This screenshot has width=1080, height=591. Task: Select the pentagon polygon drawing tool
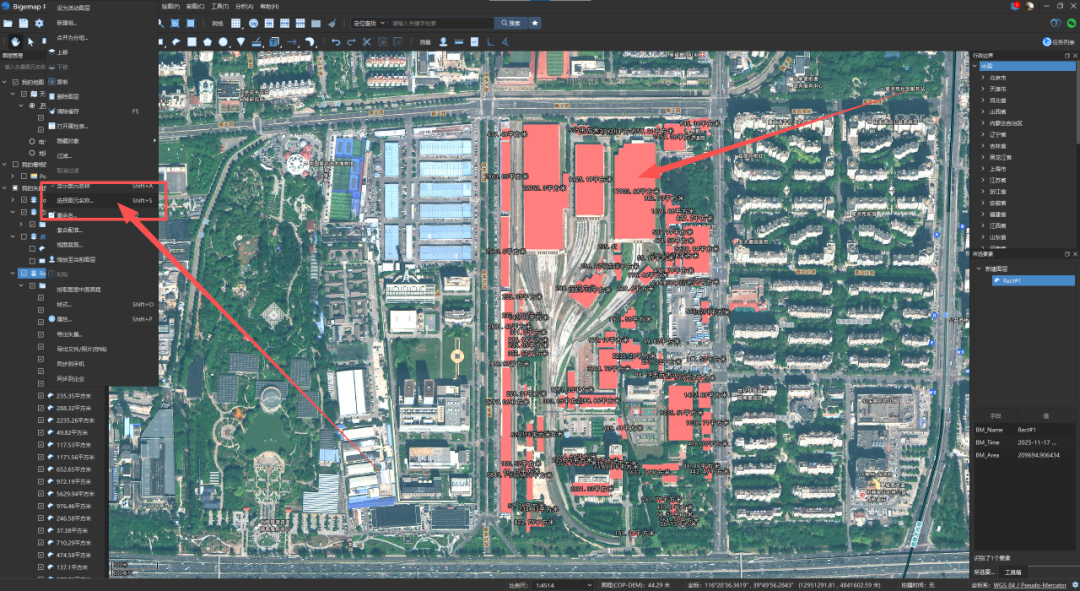click(x=207, y=42)
